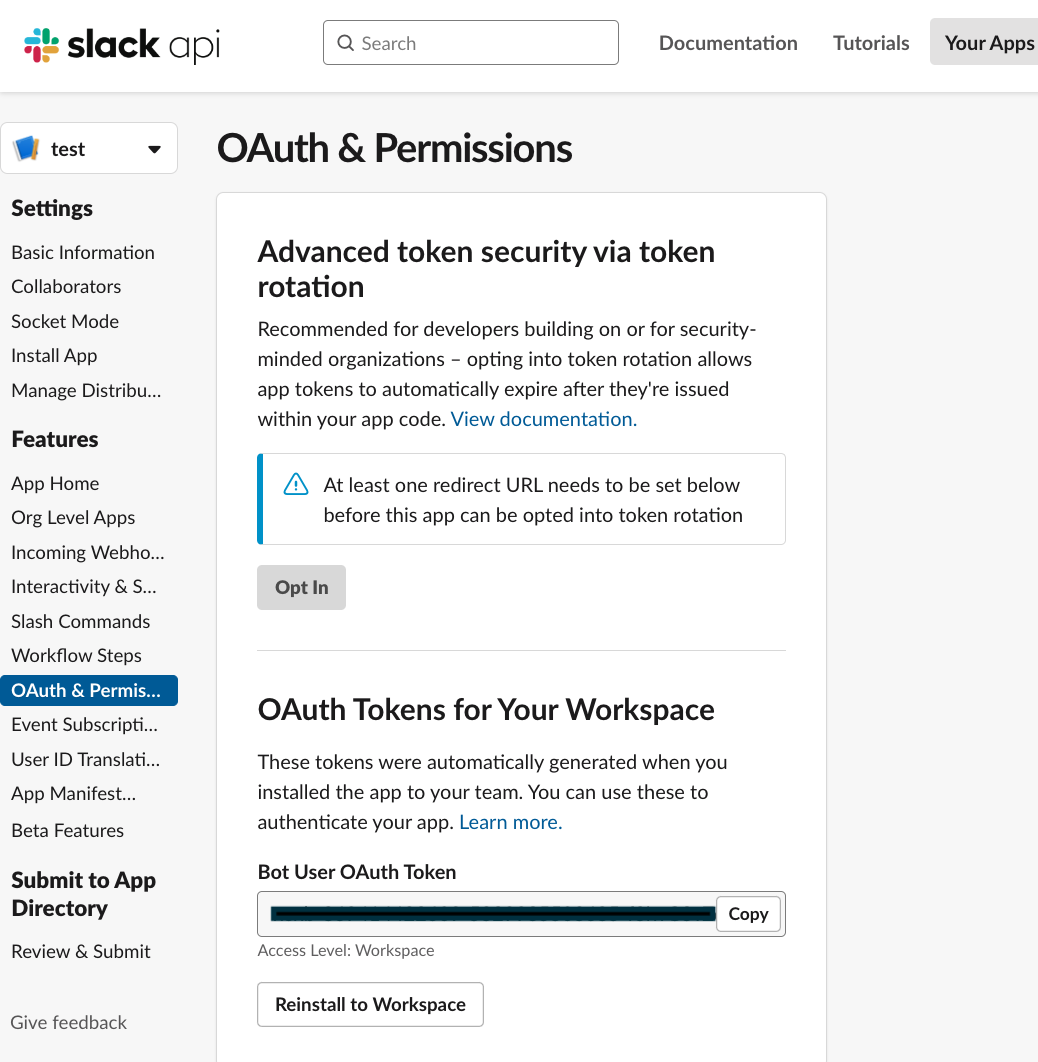This screenshot has height=1062, width=1038.
Task: Click the Slack API logo
Action: point(122,45)
